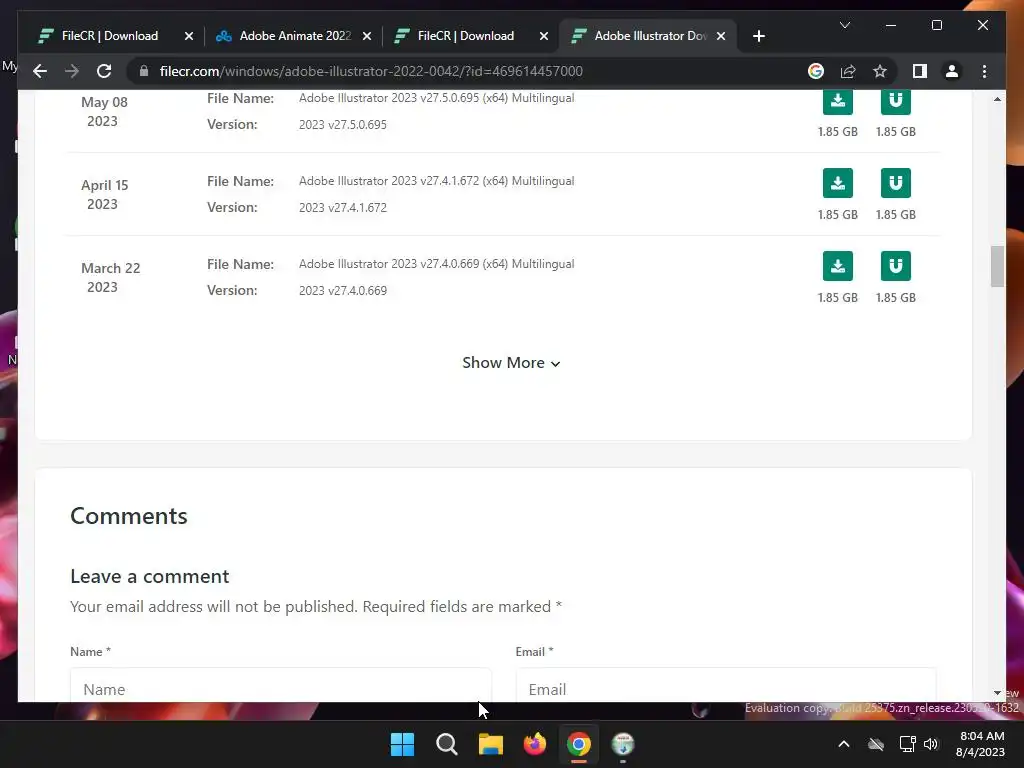Click scrollbar up arrow

pyautogui.click(x=997, y=99)
